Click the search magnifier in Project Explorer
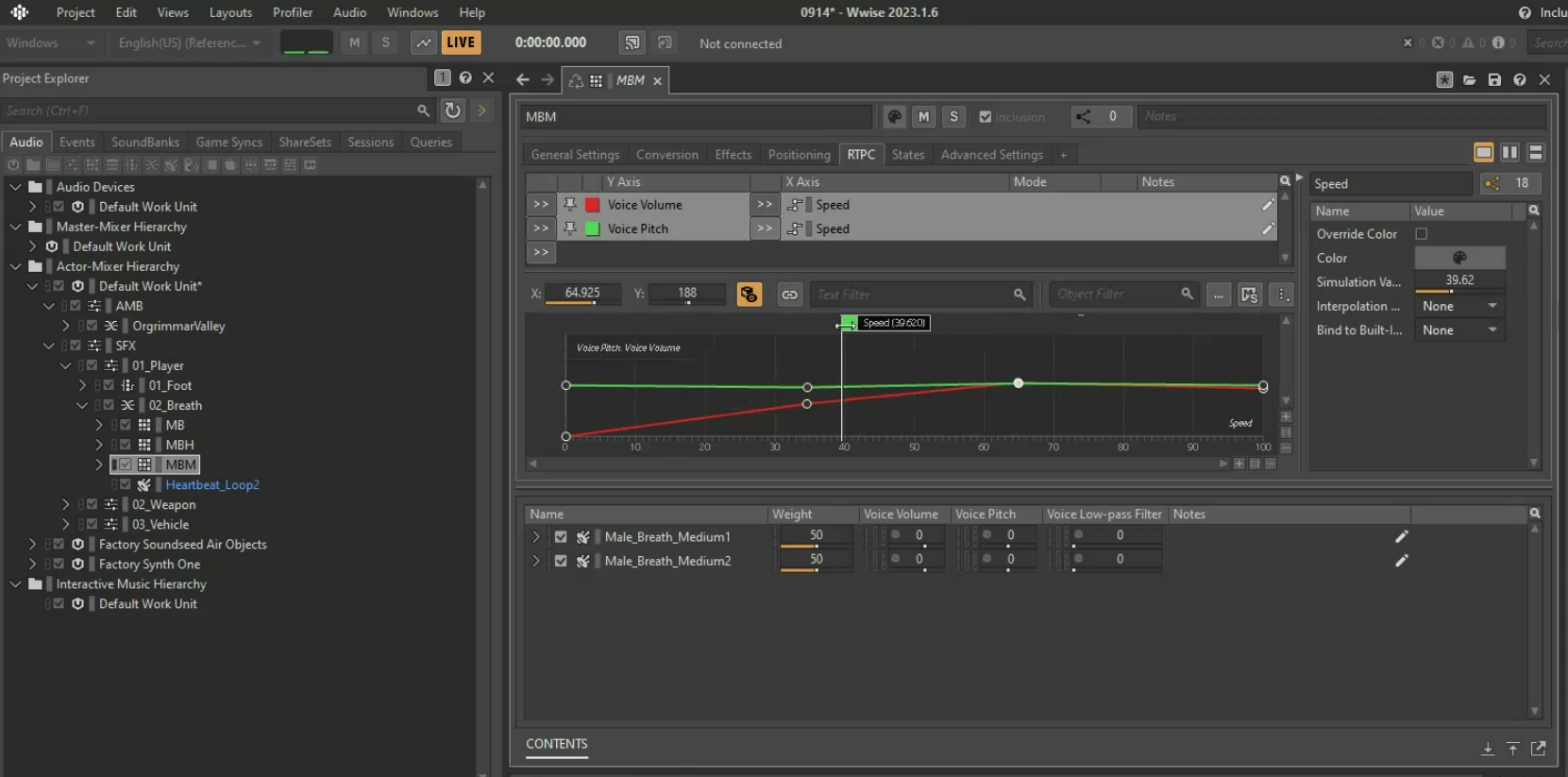This screenshot has width=1568, height=777. (x=423, y=110)
